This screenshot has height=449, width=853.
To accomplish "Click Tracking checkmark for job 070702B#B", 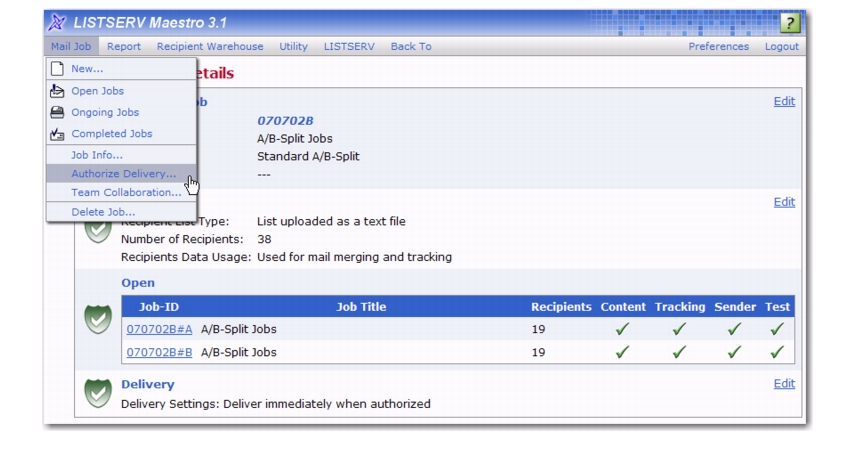I will tap(679, 352).
